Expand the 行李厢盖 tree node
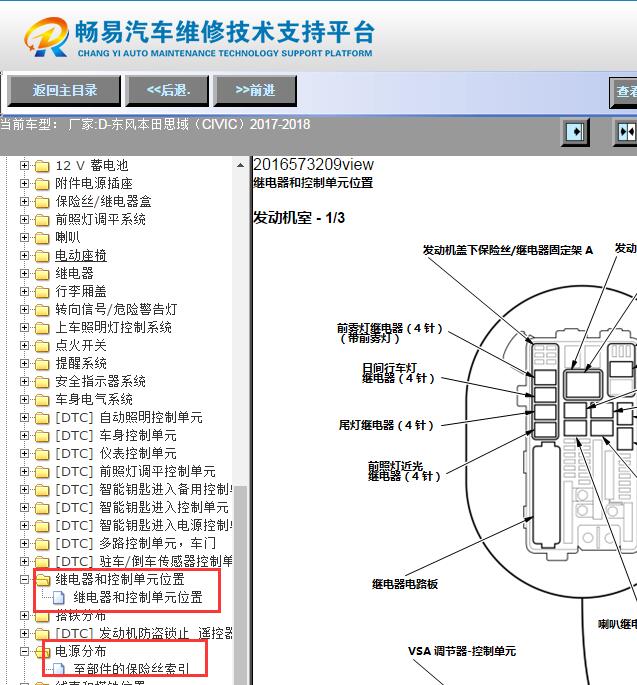This screenshot has width=637, height=685. click(24, 291)
